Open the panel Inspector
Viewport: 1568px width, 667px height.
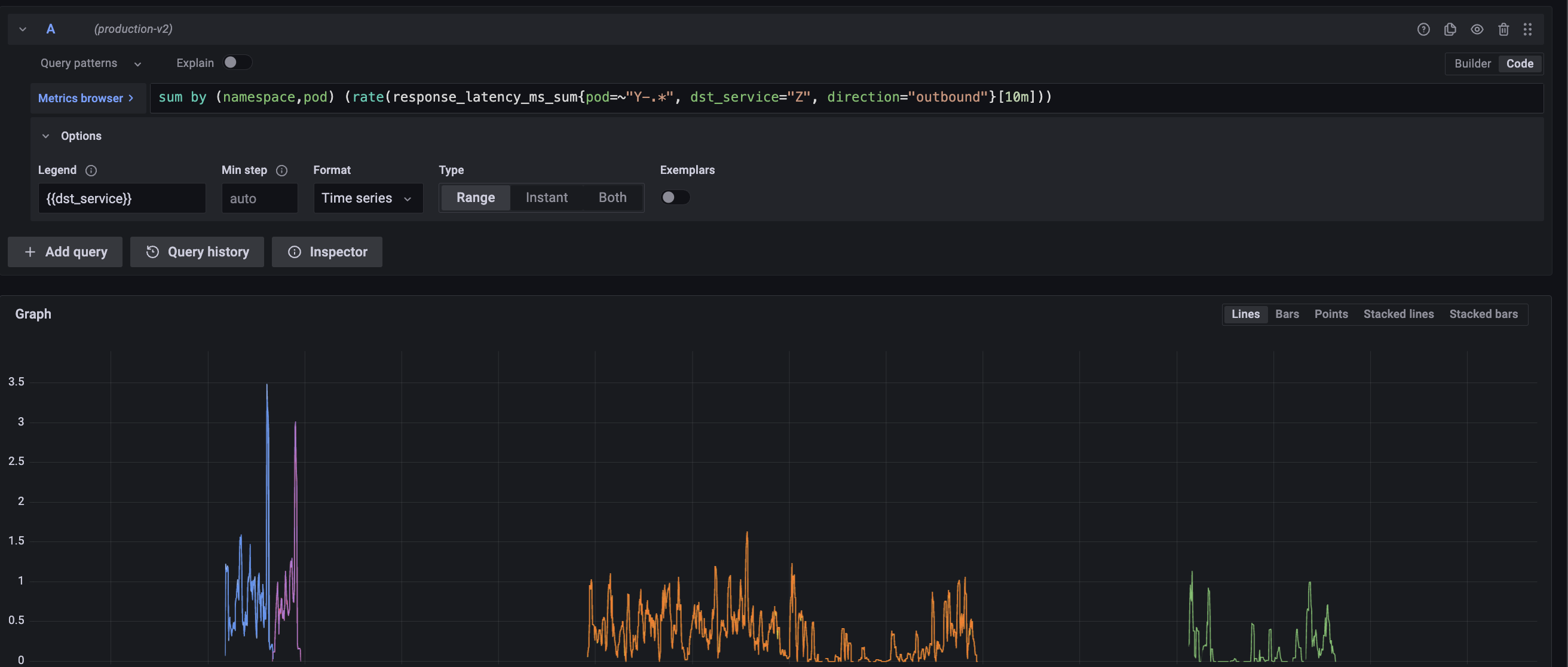pos(327,252)
